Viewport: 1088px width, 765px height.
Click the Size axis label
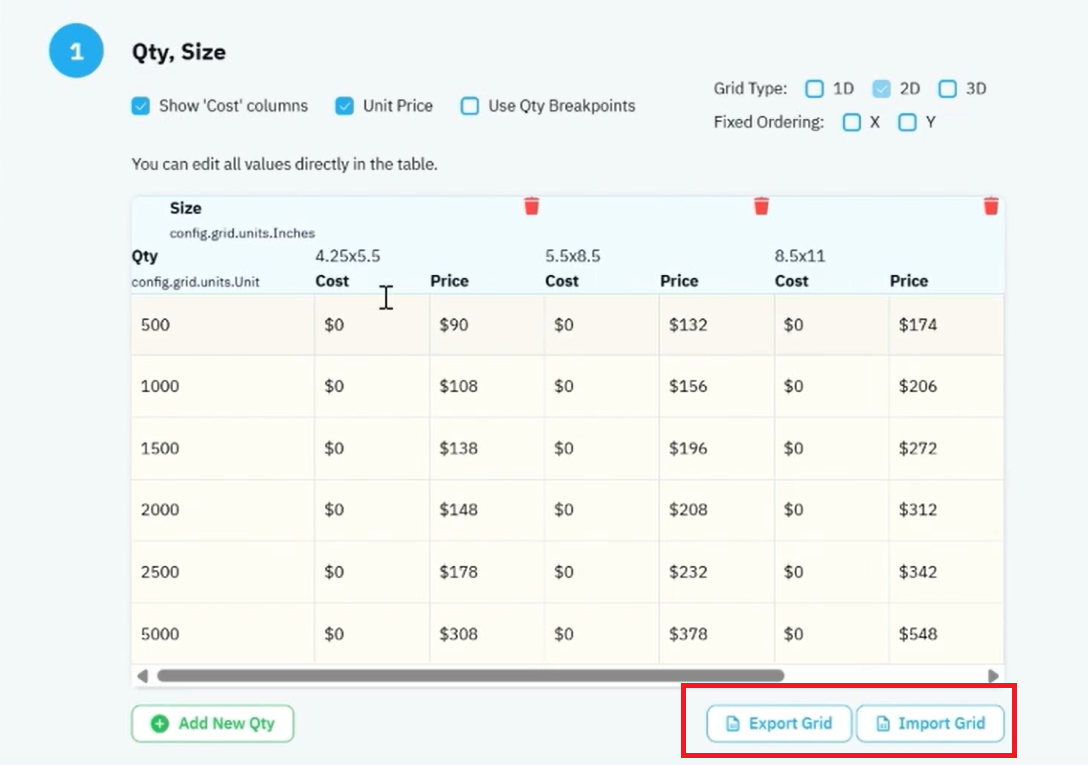pos(185,208)
